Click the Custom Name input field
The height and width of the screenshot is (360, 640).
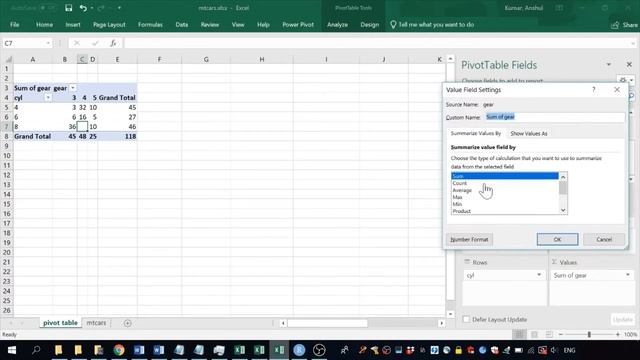[555, 117]
